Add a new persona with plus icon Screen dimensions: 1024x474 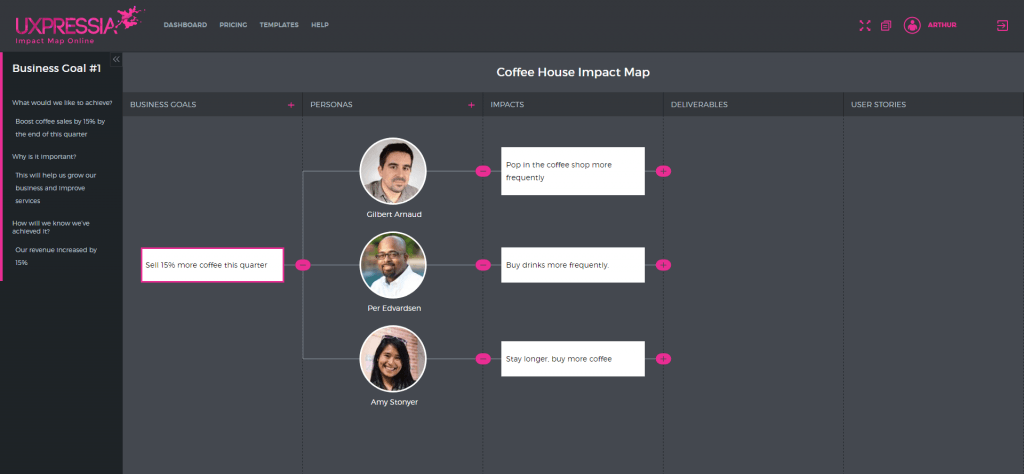(x=471, y=105)
